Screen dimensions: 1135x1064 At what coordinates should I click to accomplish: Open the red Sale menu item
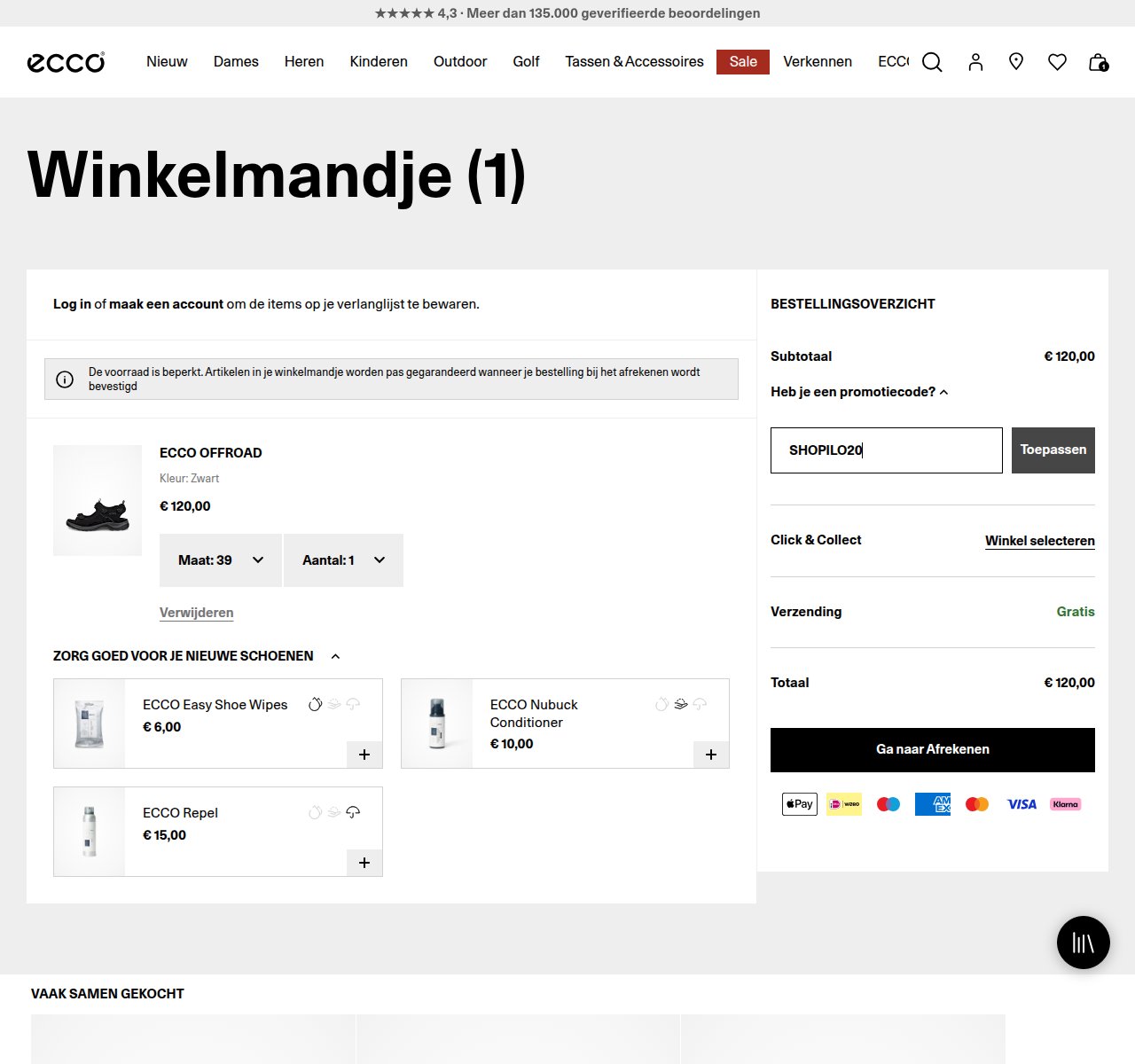click(x=743, y=61)
